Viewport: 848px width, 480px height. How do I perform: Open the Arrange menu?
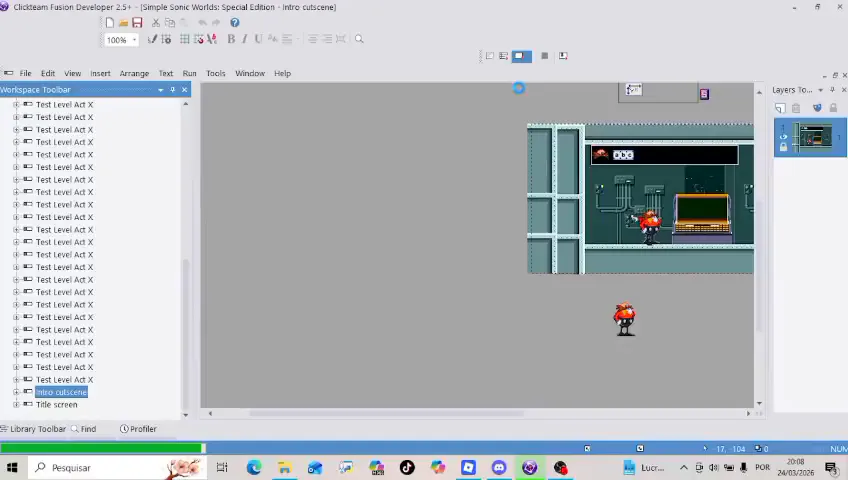(134, 74)
